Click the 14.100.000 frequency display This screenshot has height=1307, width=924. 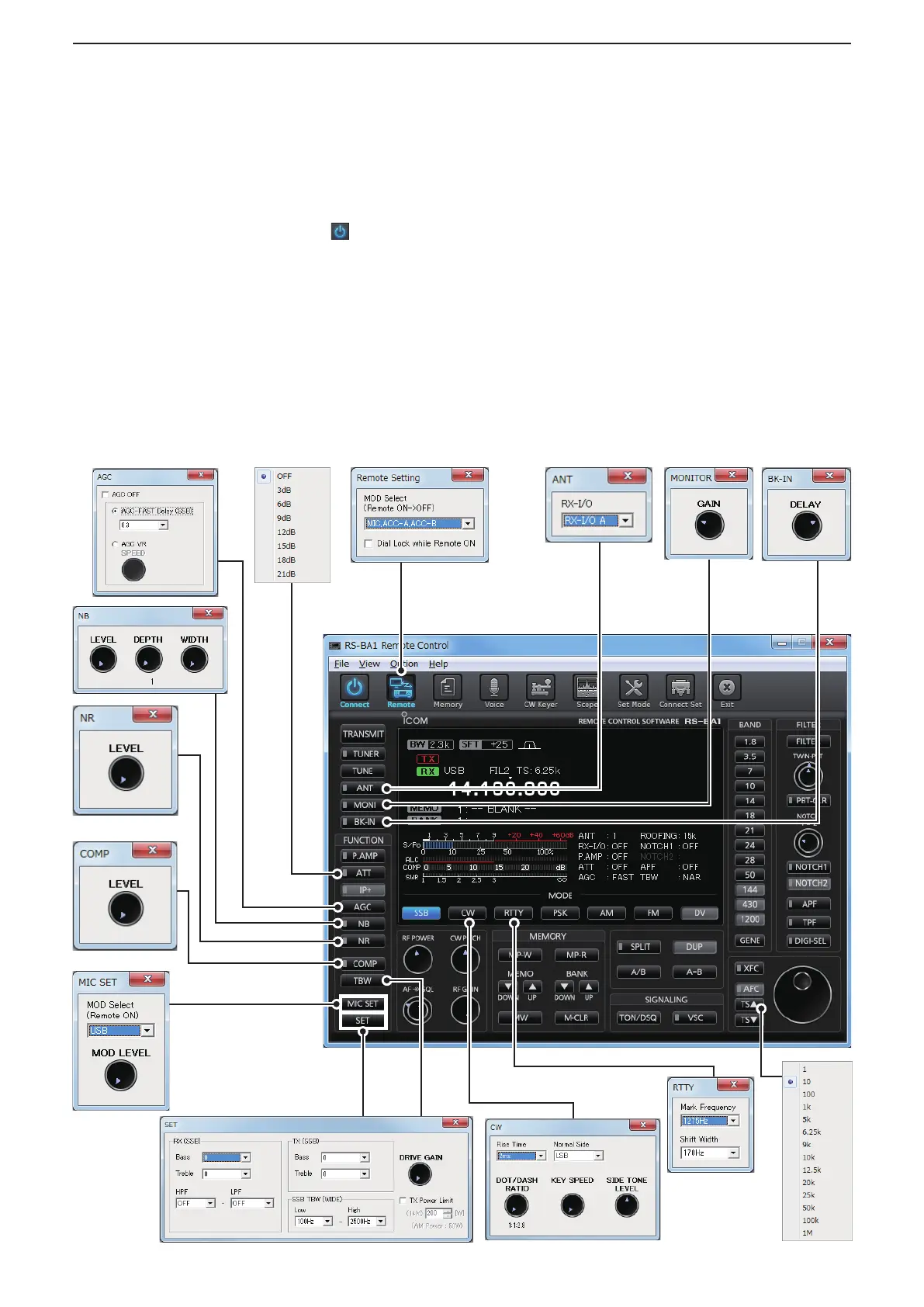504,789
